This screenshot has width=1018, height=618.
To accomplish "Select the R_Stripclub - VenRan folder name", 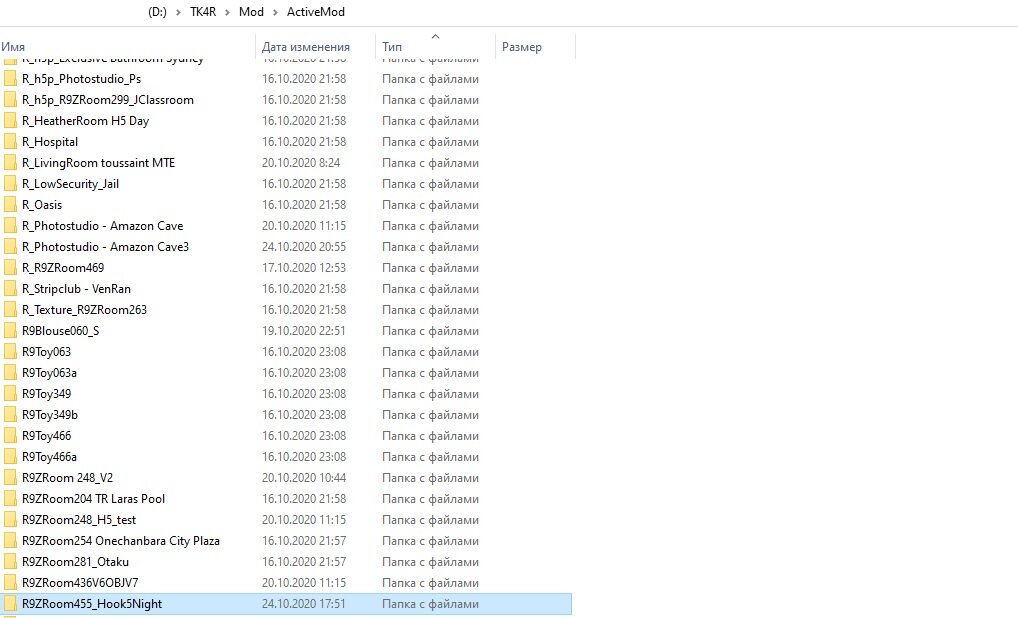I will point(76,289).
